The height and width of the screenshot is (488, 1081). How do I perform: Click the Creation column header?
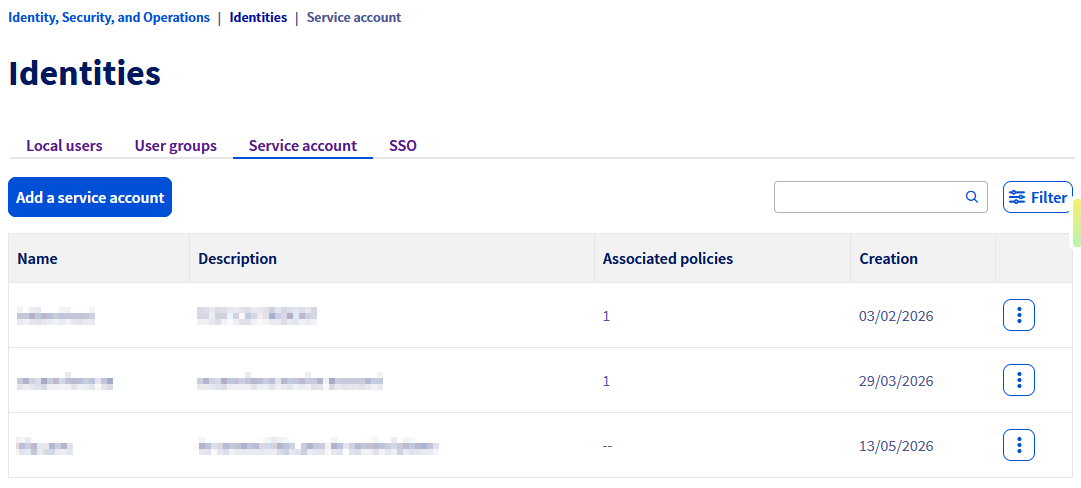click(x=922, y=258)
